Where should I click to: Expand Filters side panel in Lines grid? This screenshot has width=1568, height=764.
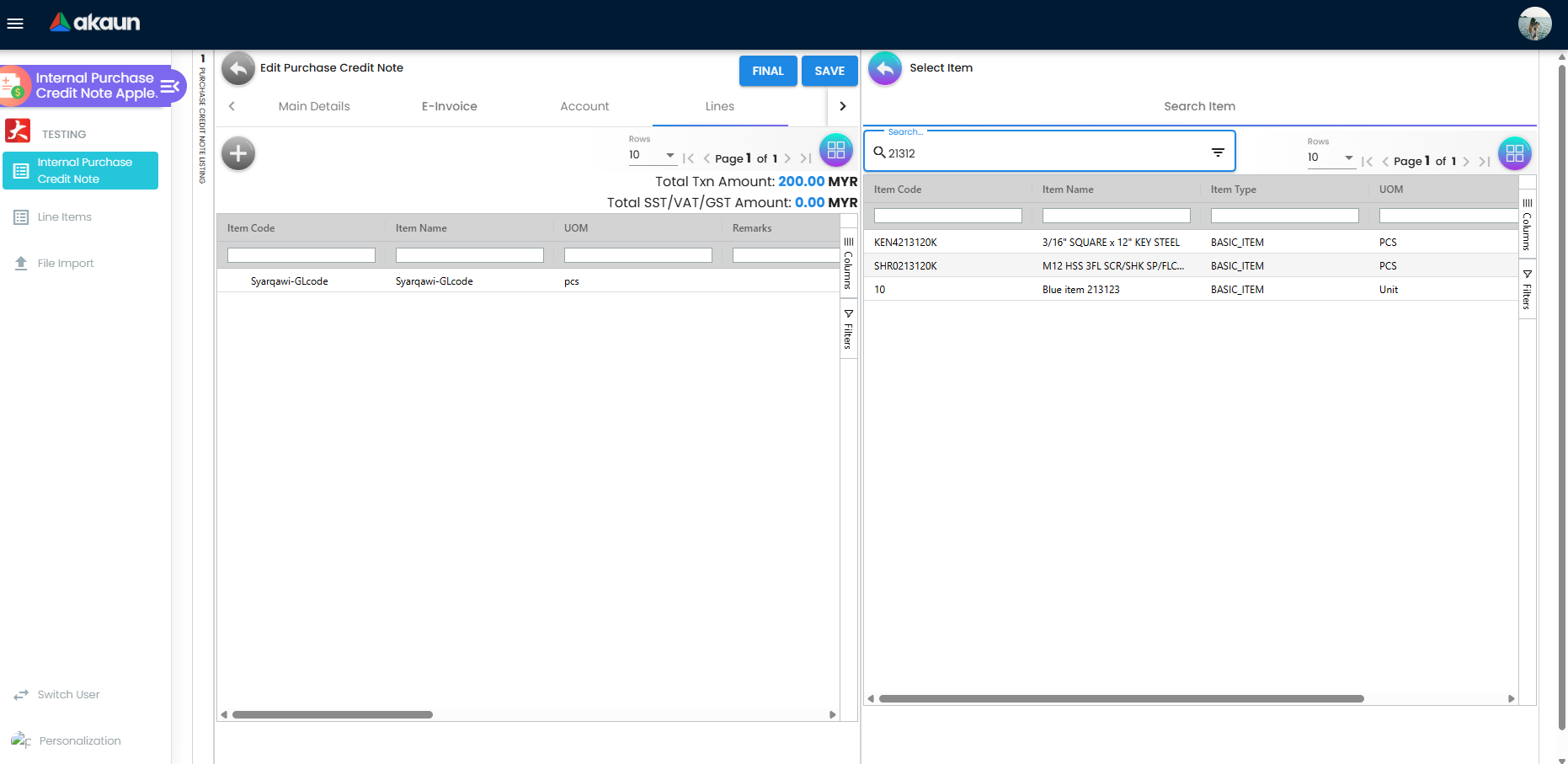(849, 329)
